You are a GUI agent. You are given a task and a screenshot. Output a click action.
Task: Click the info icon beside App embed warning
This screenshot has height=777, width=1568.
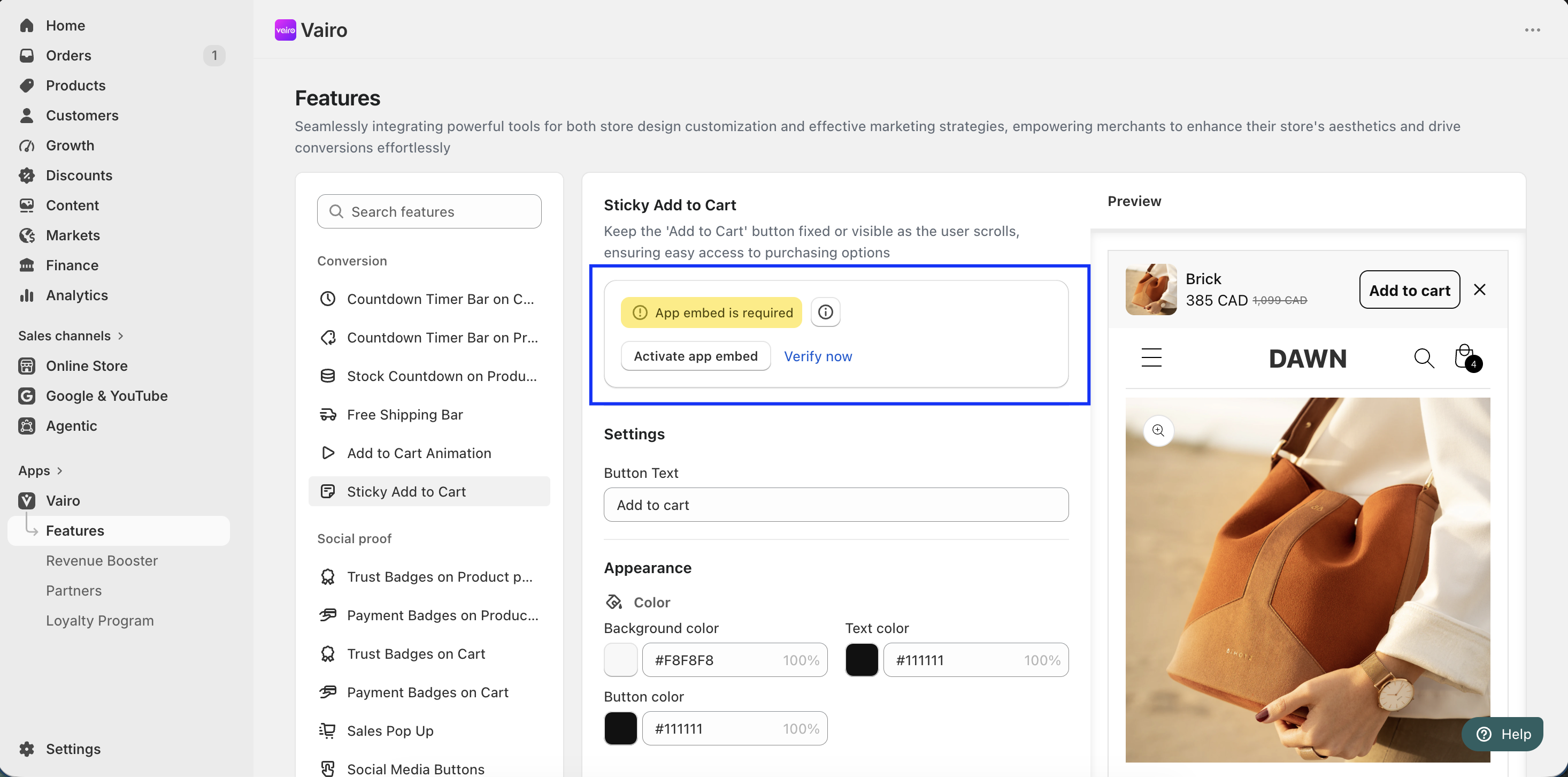(825, 313)
